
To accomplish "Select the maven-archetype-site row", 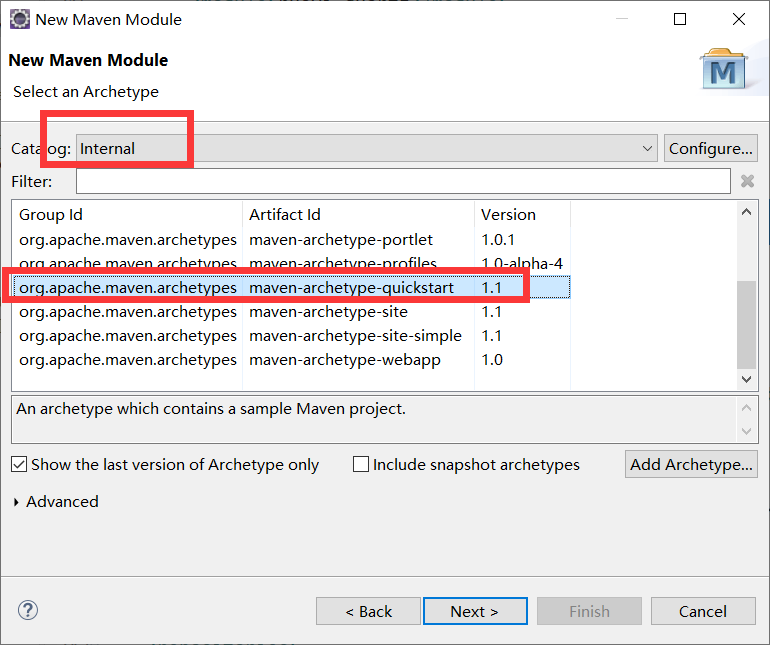I will (x=292, y=311).
